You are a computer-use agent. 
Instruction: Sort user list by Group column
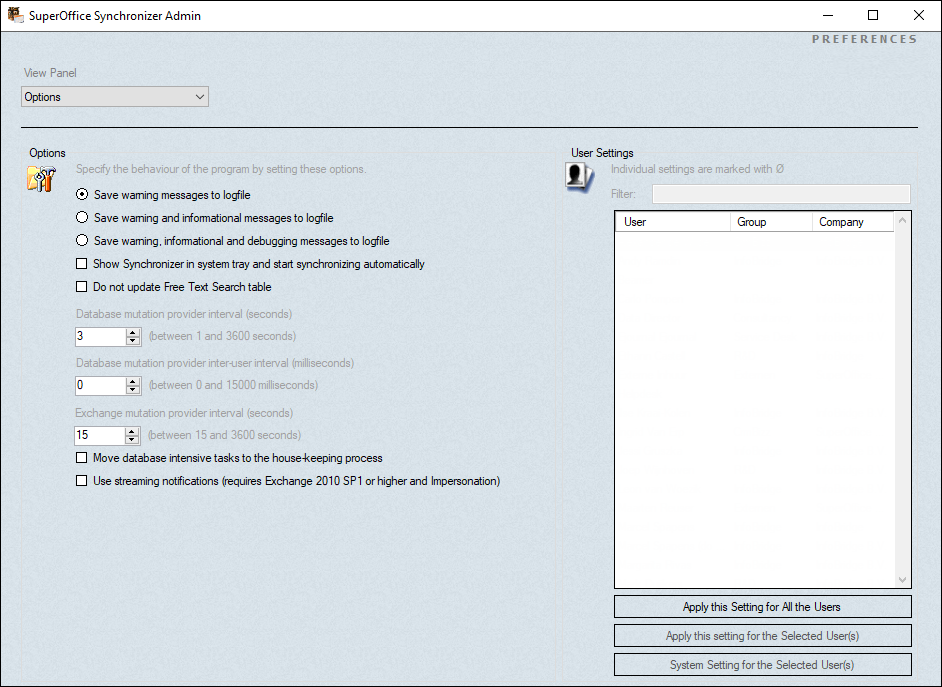coord(771,222)
